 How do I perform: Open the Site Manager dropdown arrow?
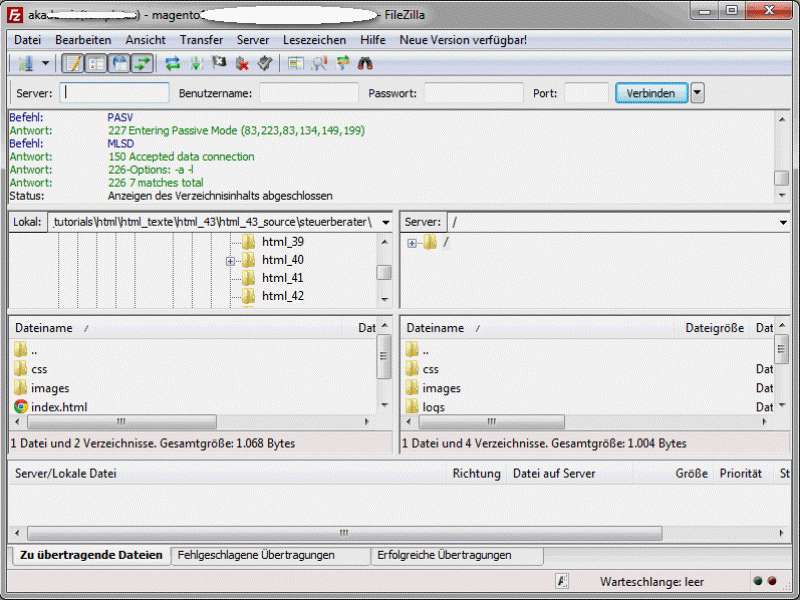click(45, 64)
